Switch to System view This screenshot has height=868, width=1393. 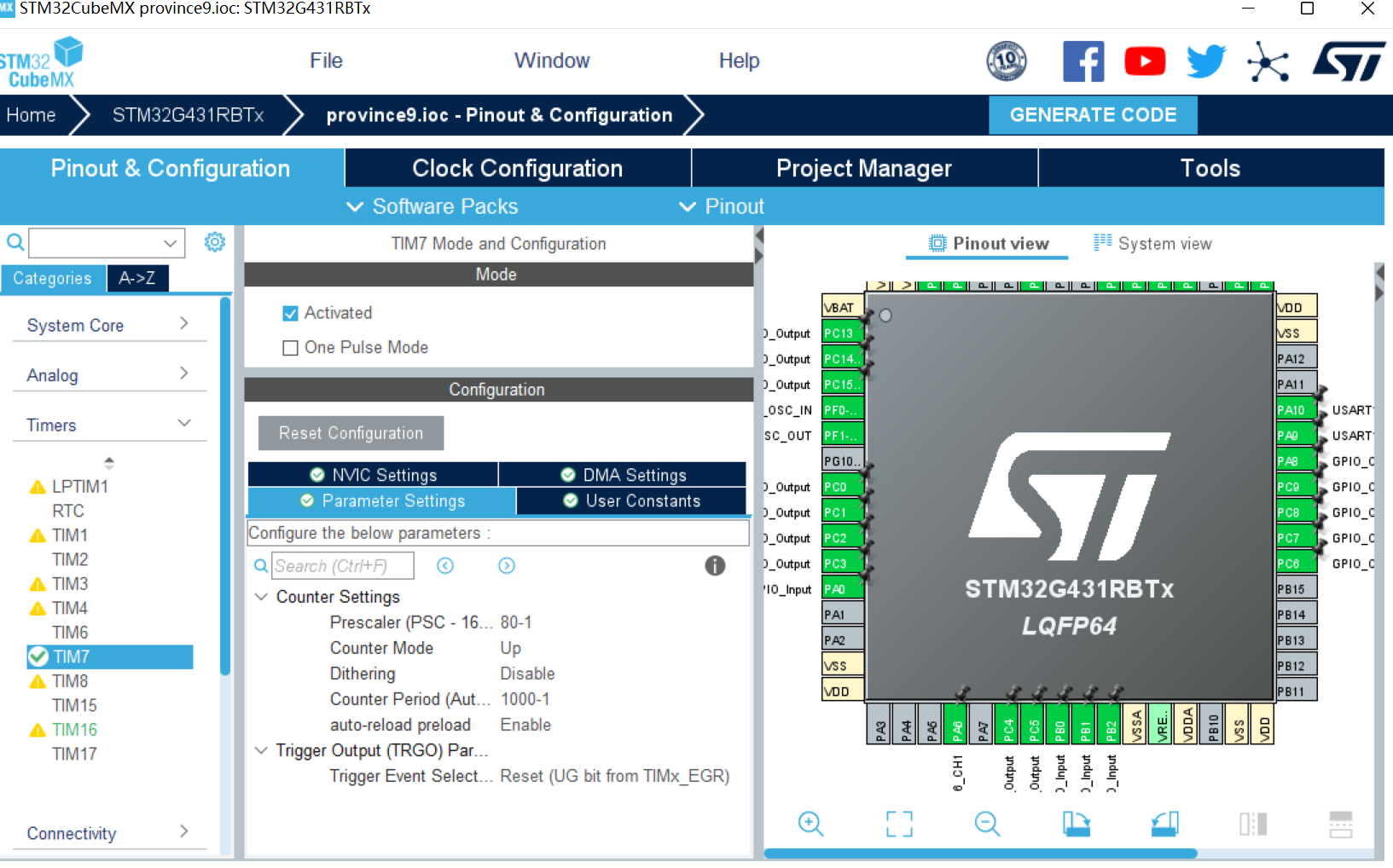point(1152,244)
